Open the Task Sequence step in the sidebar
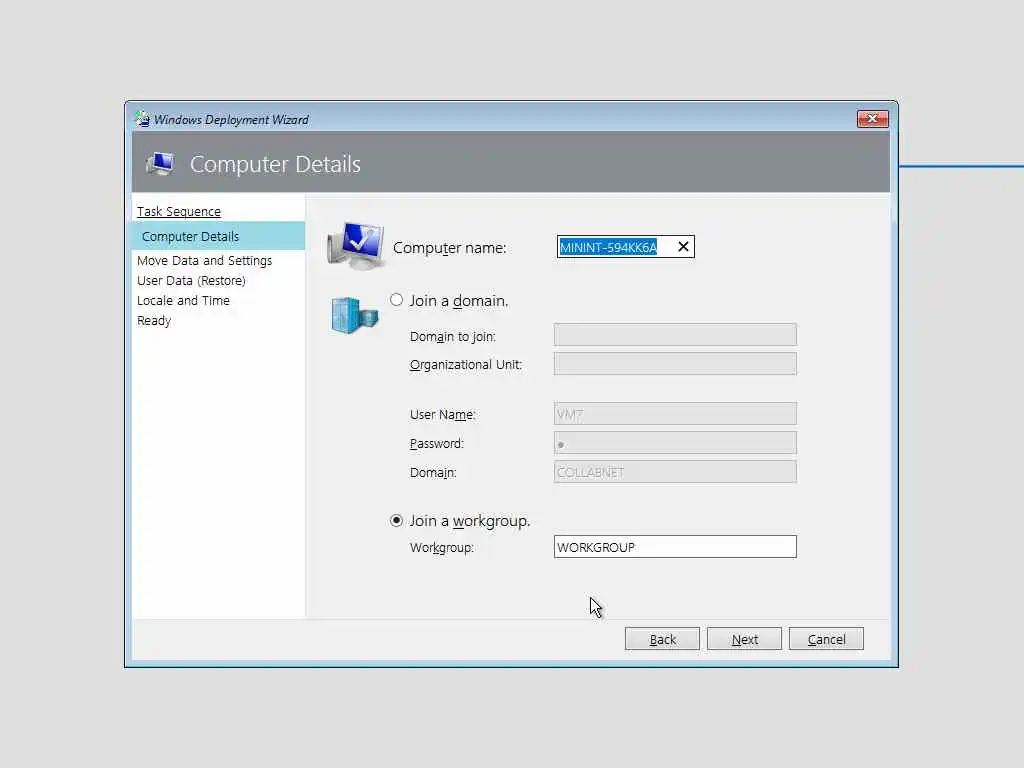 coord(179,212)
